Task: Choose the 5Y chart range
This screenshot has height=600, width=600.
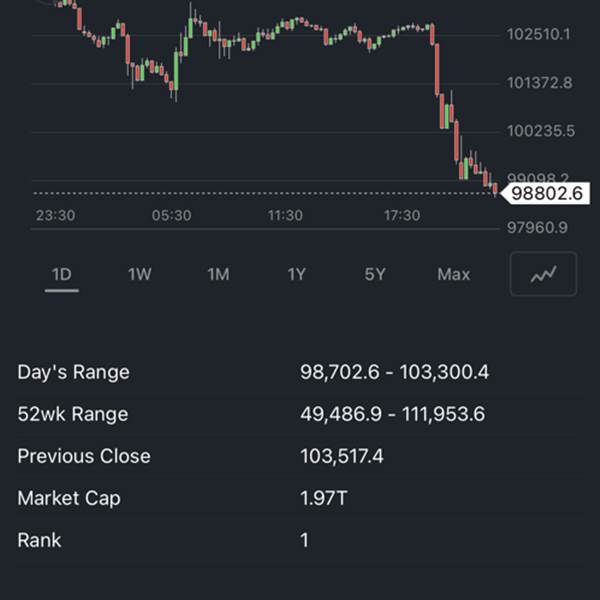Action: [x=375, y=274]
